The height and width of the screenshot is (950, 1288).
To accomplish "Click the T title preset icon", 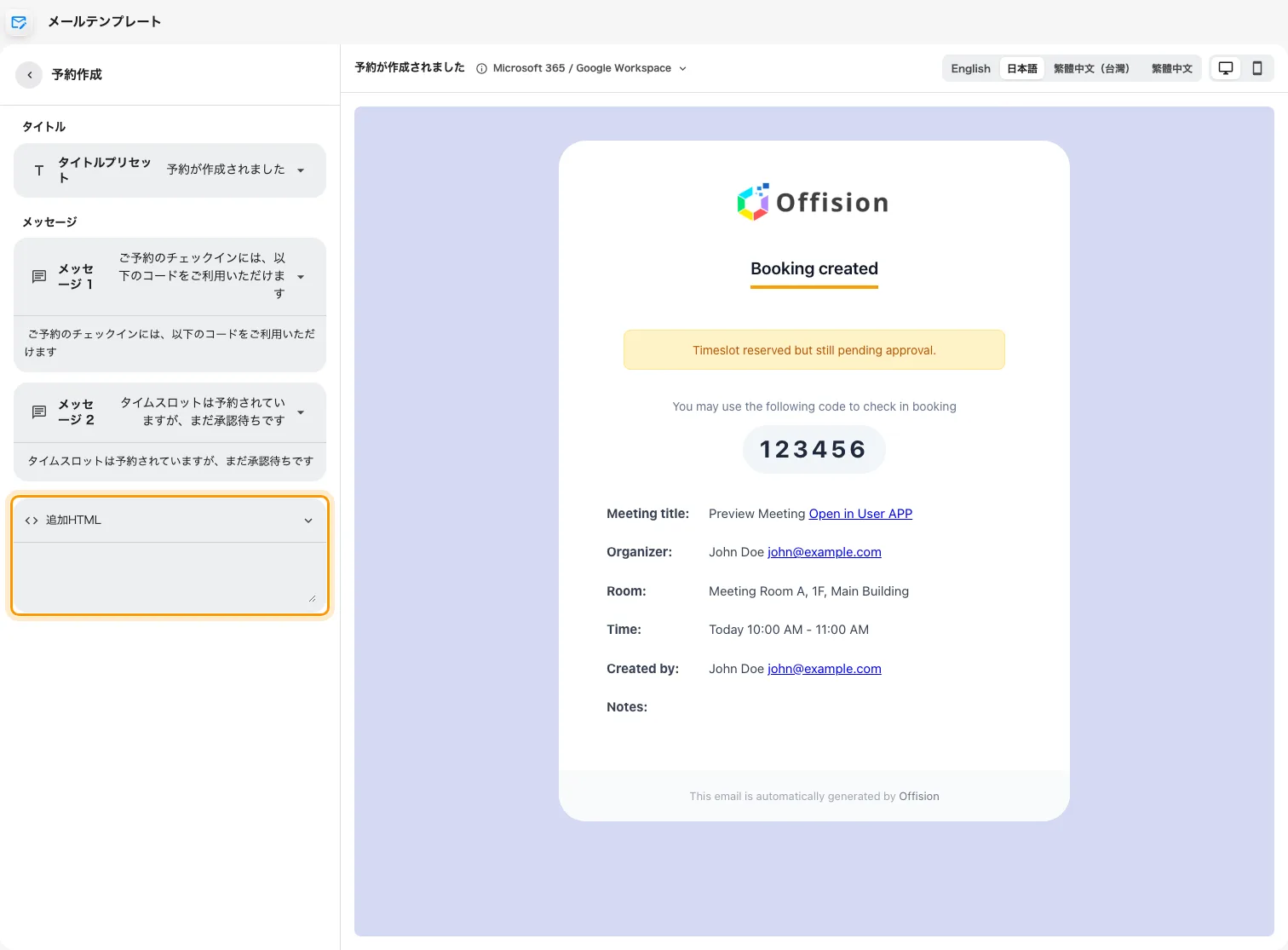I will (x=38, y=170).
